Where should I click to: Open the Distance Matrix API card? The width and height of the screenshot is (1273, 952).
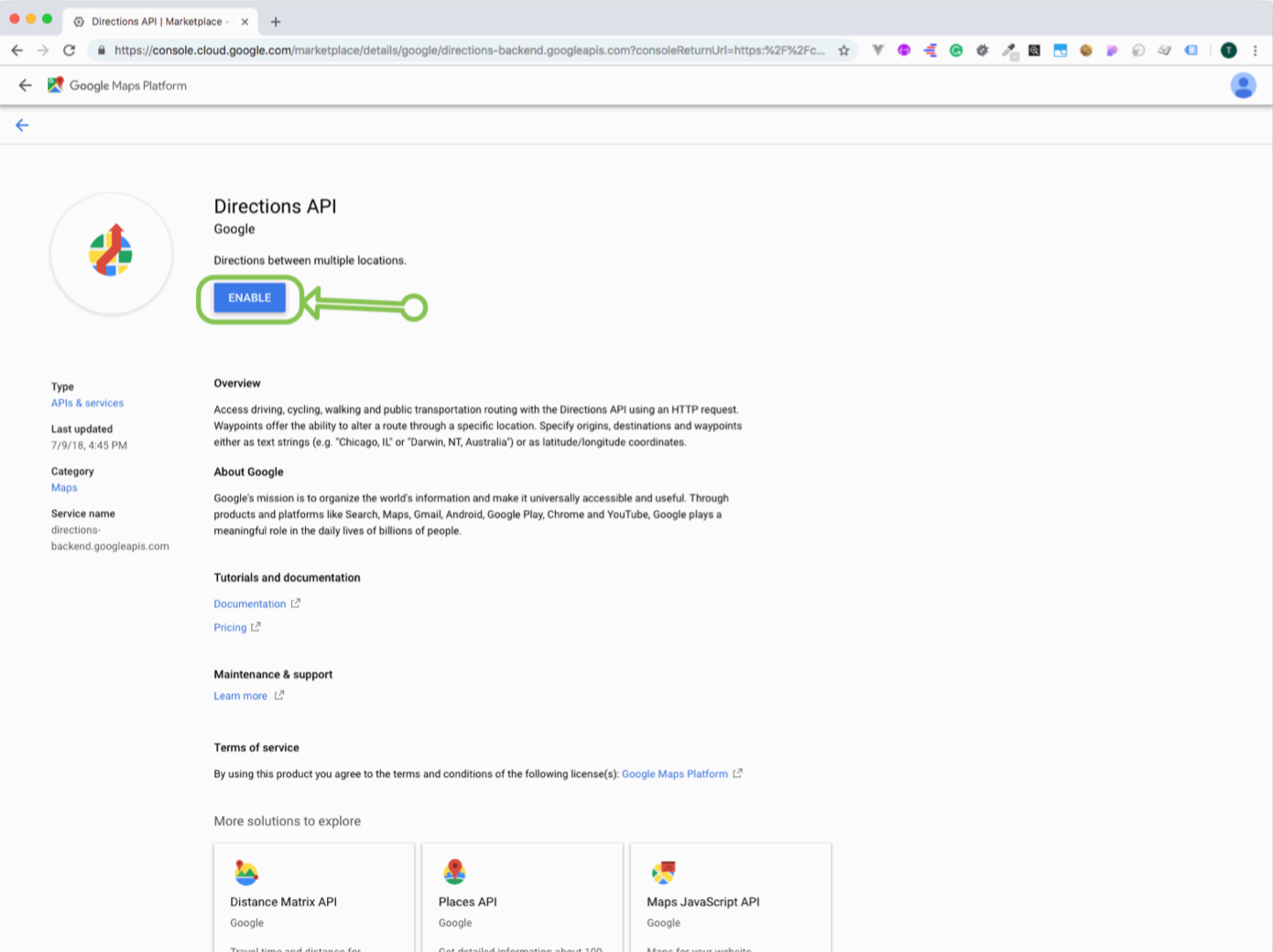314,897
